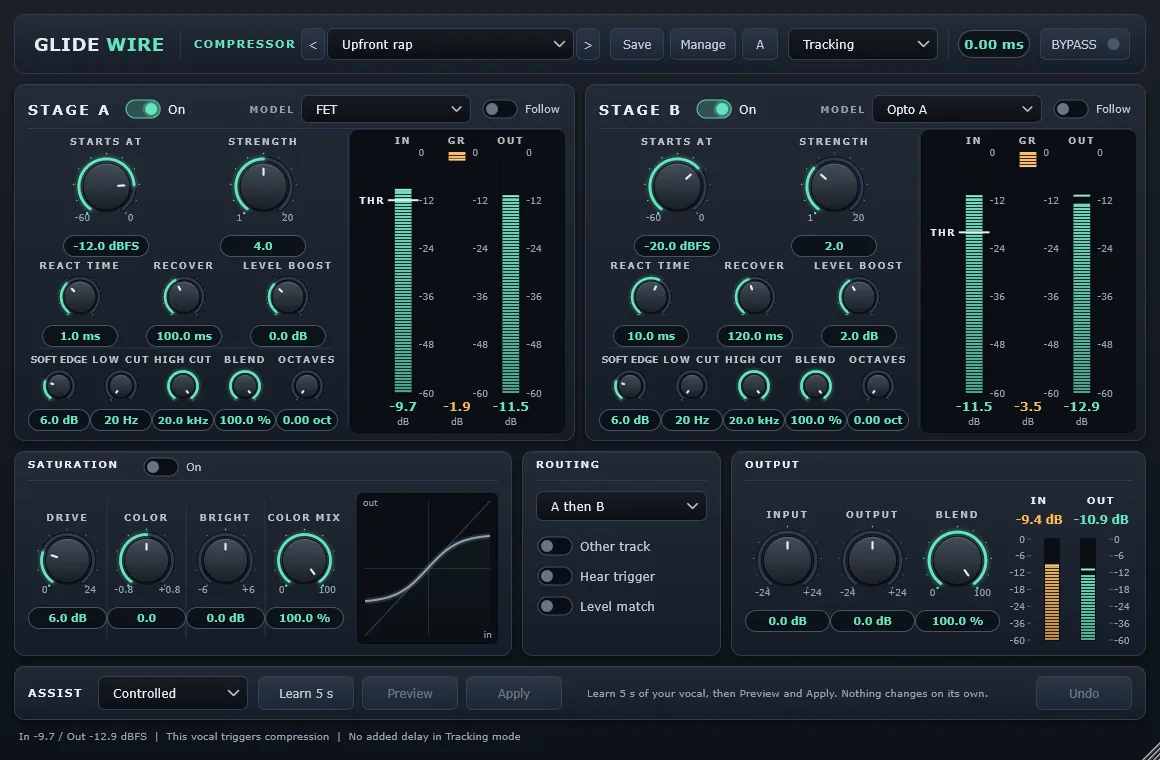Click the Assist Preview button

tap(410, 693)
